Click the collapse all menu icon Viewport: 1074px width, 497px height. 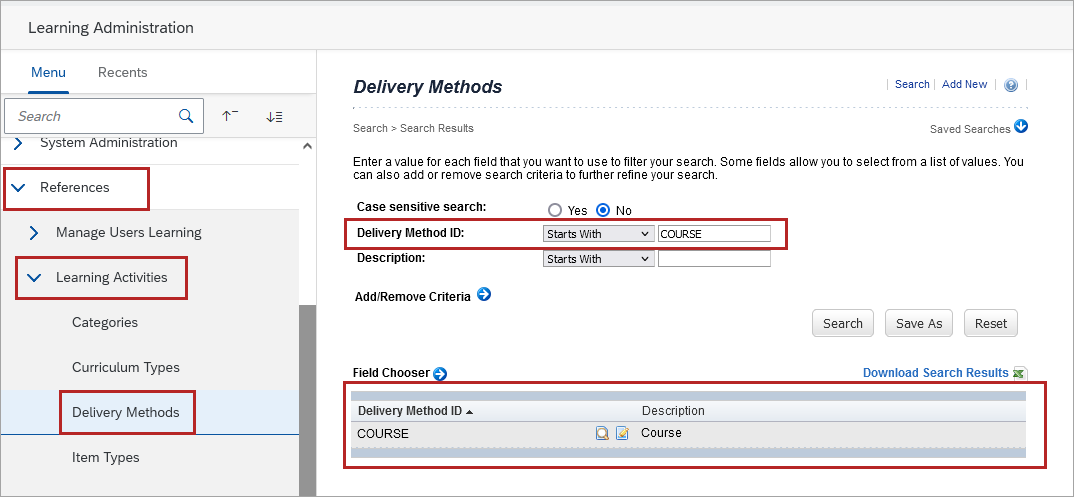click(229, 116)
